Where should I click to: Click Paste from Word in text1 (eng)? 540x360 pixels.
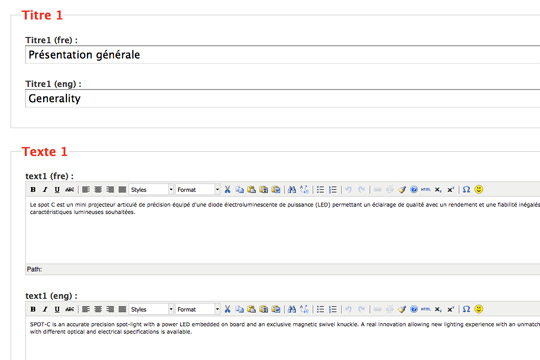[x=276, y=309]
